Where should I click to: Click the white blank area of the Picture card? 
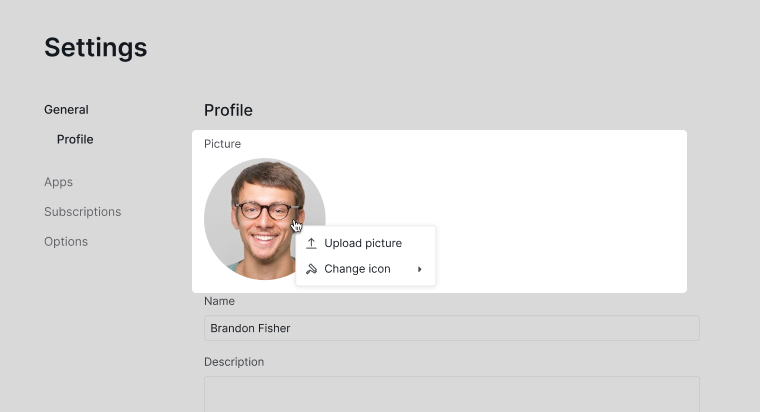pyautogui.click(x=557, y=213)
